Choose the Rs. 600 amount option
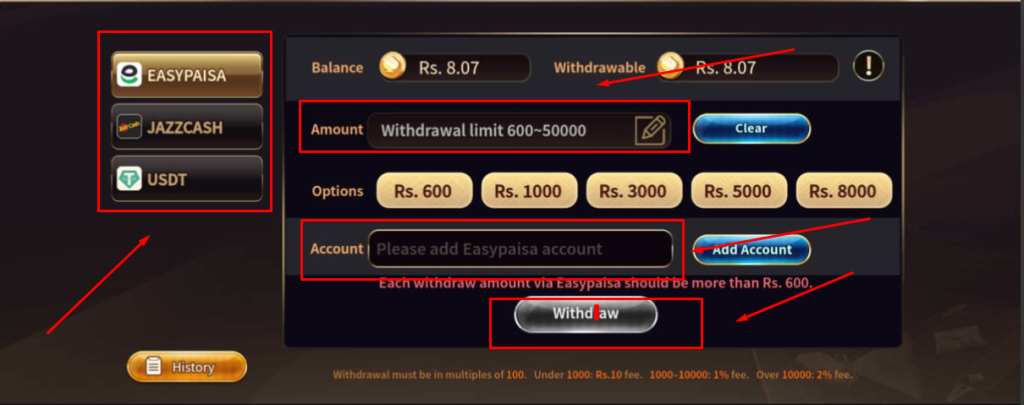The width and height of the screenshot is (1024, 405). [424, 191]
